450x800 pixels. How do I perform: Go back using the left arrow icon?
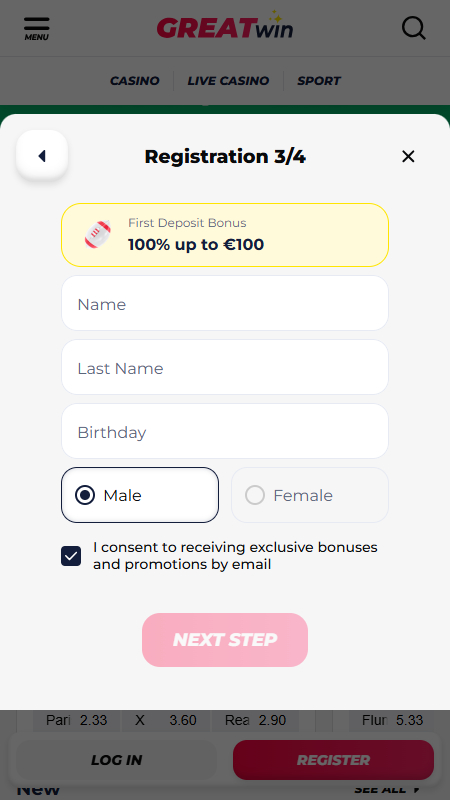tap(42, 156)
